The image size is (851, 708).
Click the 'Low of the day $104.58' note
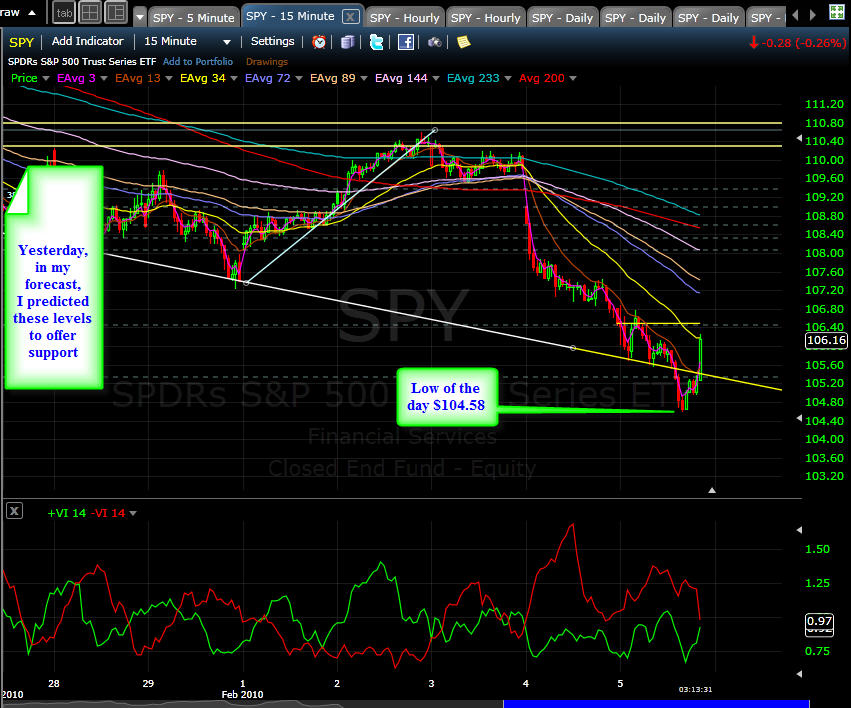point(447,397)
